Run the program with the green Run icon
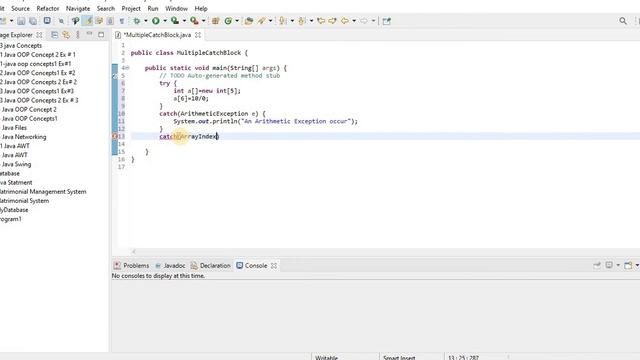 156,21
